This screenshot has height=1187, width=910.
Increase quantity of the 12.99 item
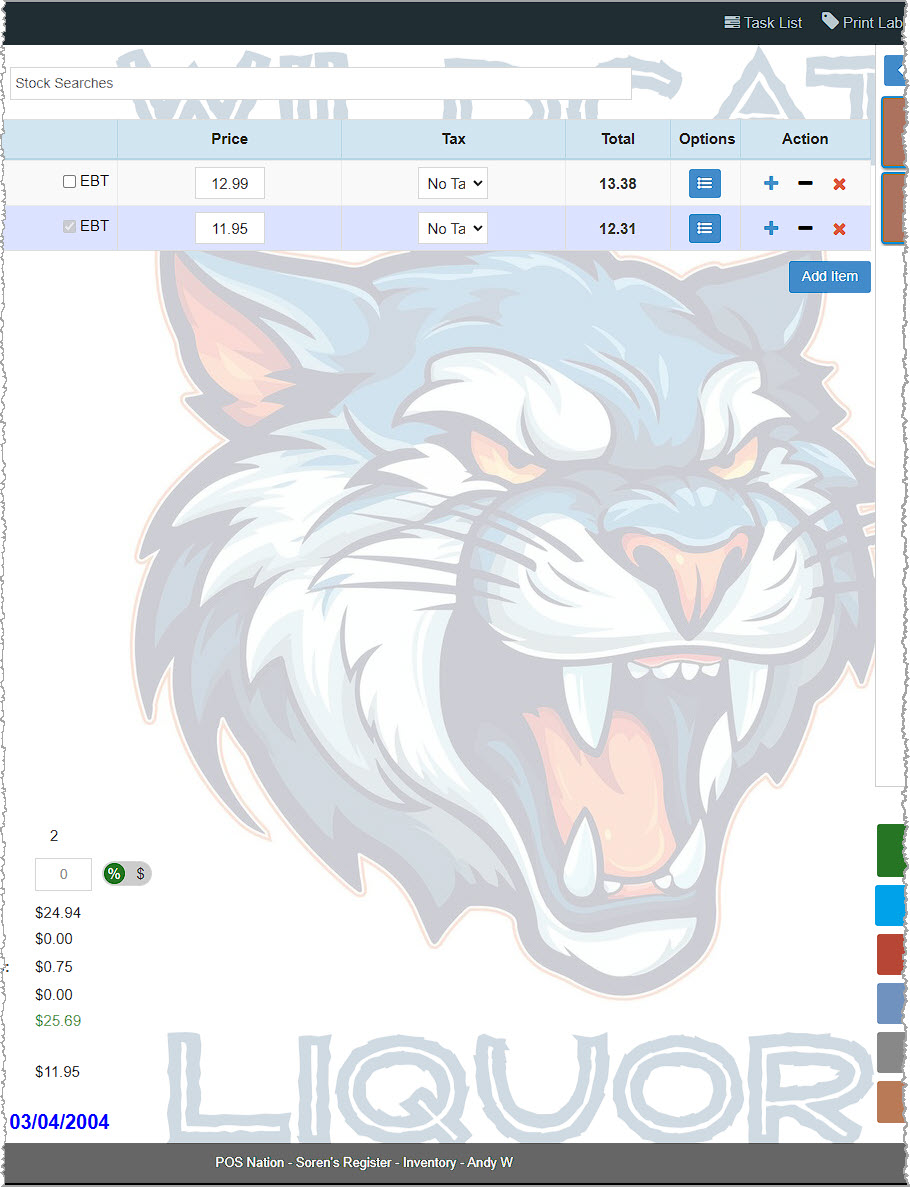click(x=770, y=183)
